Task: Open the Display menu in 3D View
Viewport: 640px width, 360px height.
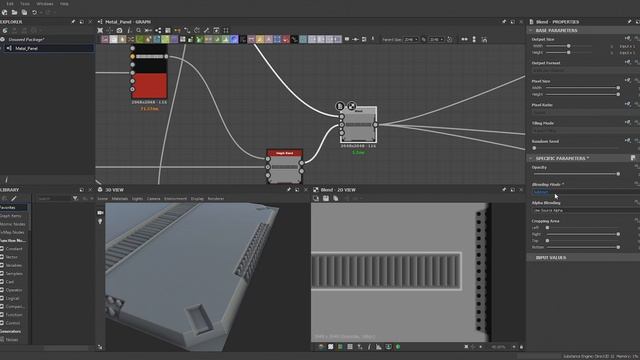Action: (197, 199)
